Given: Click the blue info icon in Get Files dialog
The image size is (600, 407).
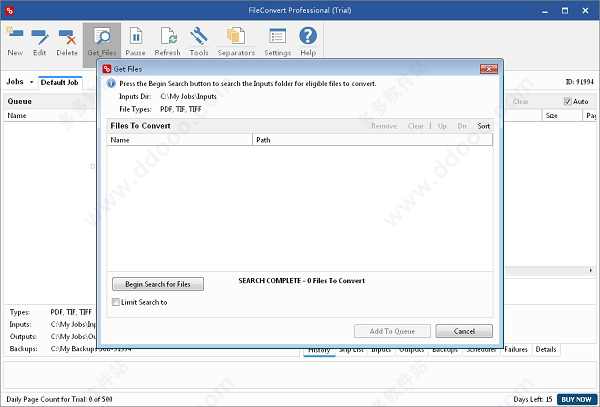Looking at the screenshot, I should [x=111, y=83].
